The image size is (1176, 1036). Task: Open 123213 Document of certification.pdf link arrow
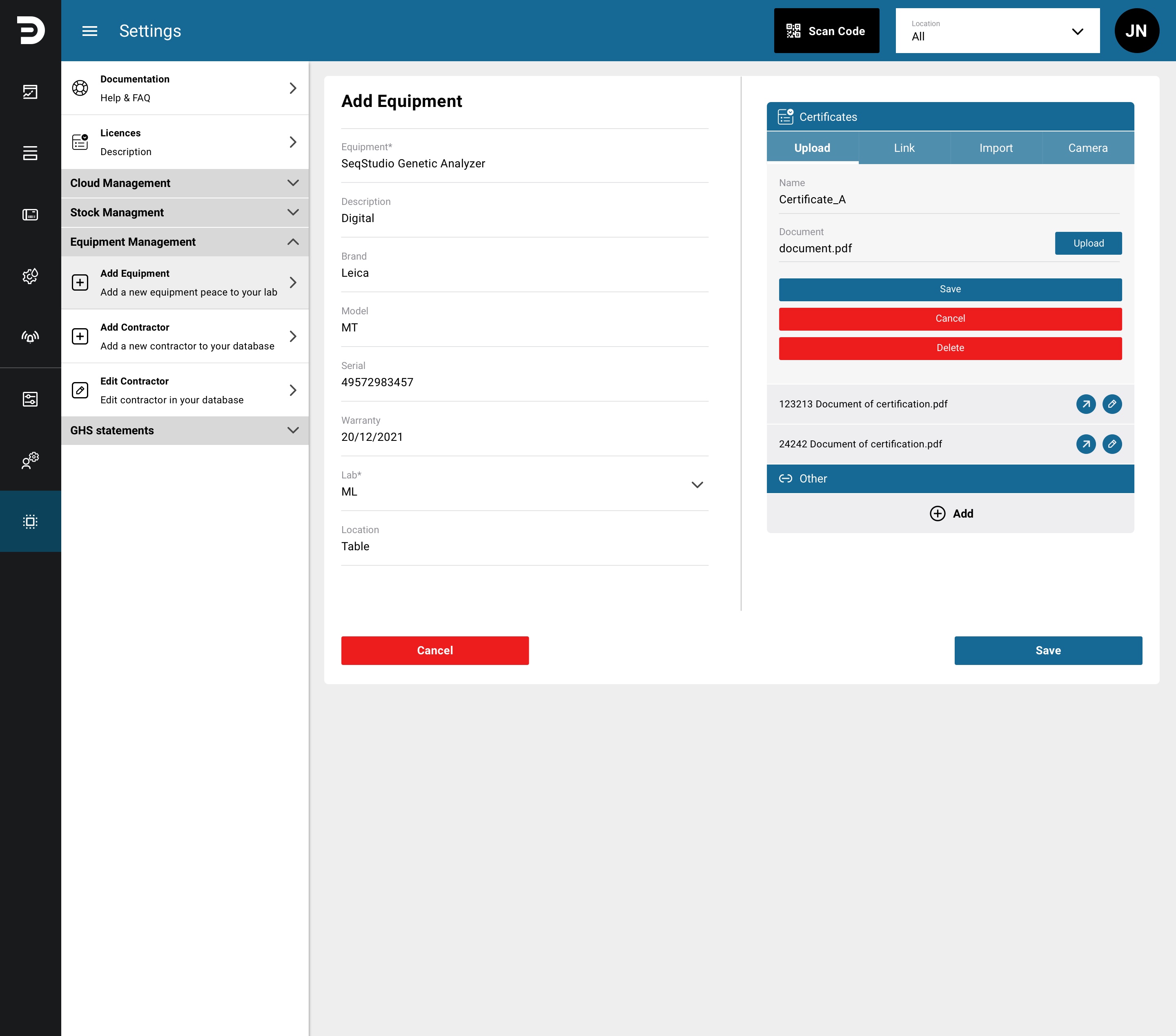(x=1086, y=404)
